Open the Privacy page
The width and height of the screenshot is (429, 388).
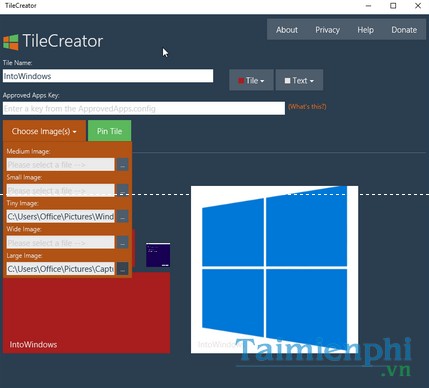[327, 30]
